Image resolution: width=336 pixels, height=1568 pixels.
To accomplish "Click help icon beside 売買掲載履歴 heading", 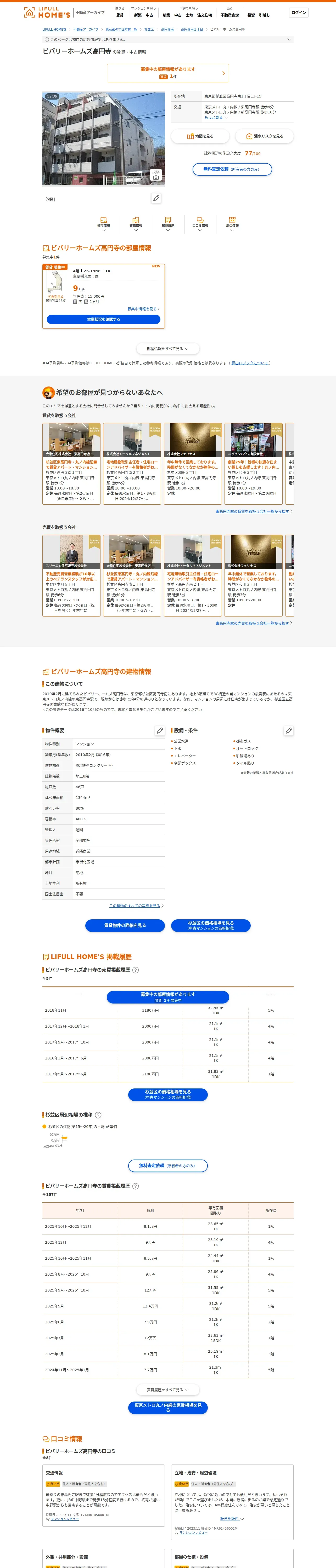I will pos(135,970).
